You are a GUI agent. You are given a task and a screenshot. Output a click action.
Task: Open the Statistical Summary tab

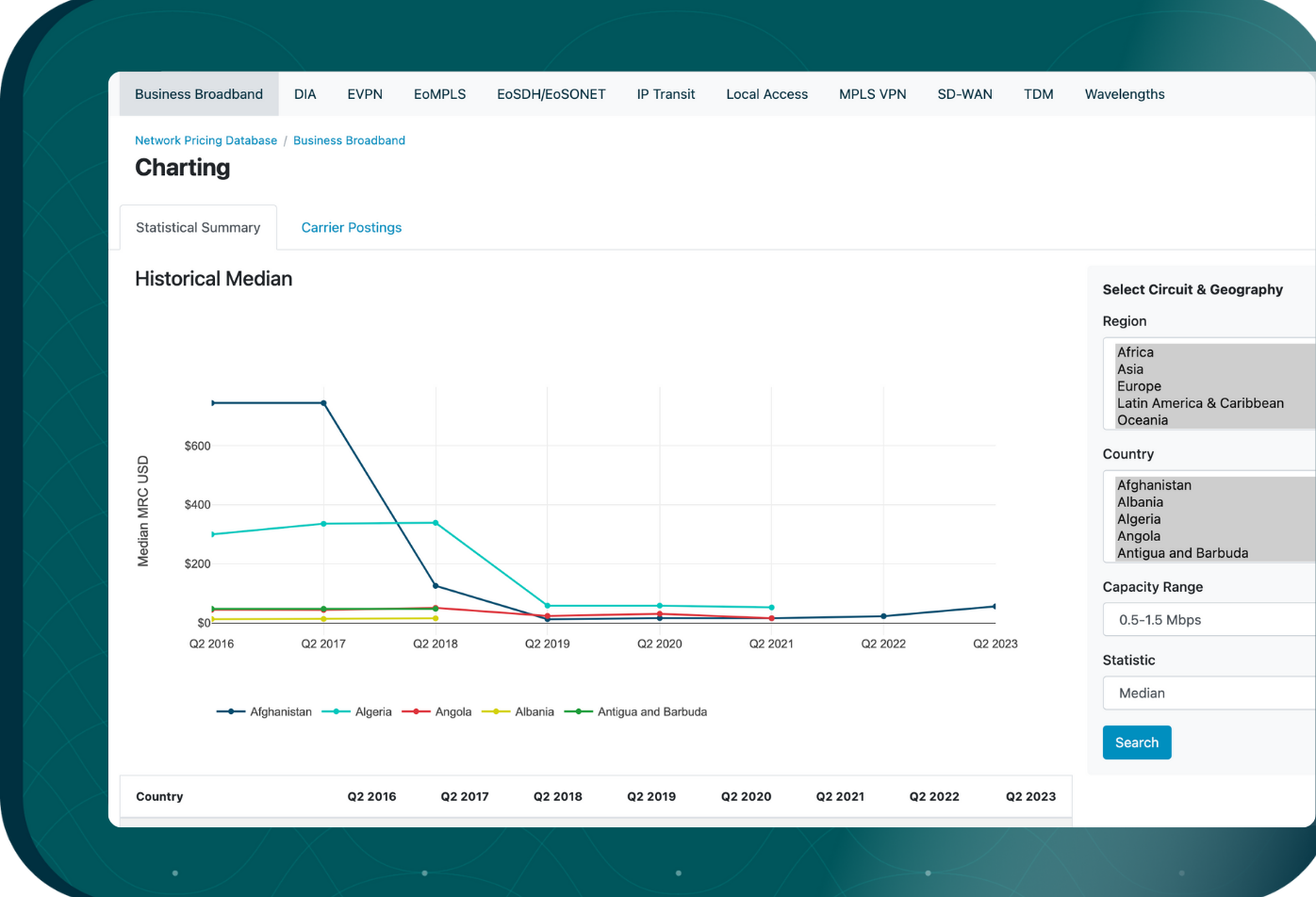coord(198,228)
